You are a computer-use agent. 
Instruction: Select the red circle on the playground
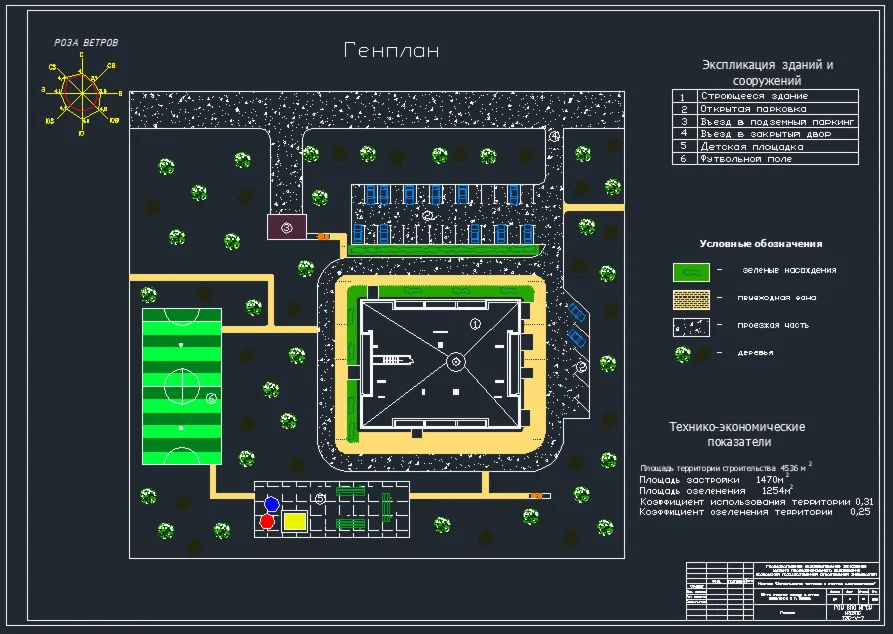[x=267, y=521]
